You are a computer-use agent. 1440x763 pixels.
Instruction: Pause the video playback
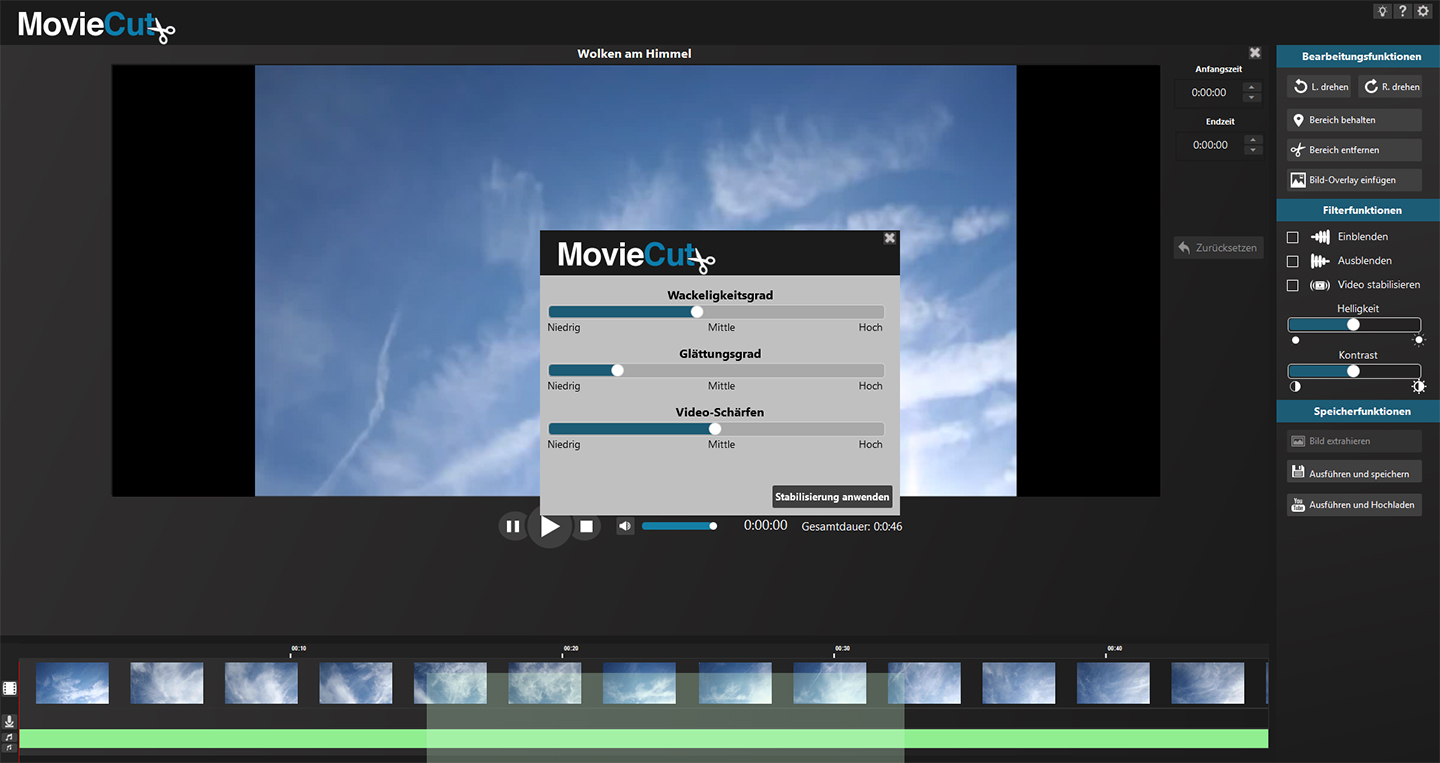click(513, 526)
